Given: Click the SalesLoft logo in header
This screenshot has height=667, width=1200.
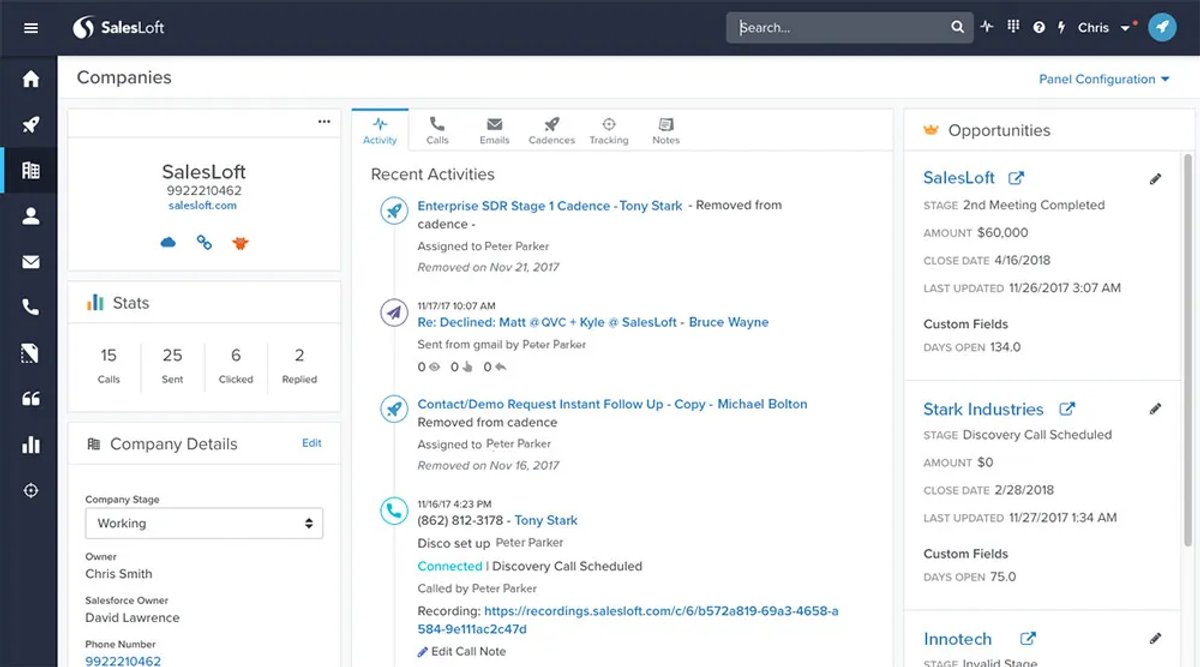Looking at the screenshot, I should [x=119, y=28].
